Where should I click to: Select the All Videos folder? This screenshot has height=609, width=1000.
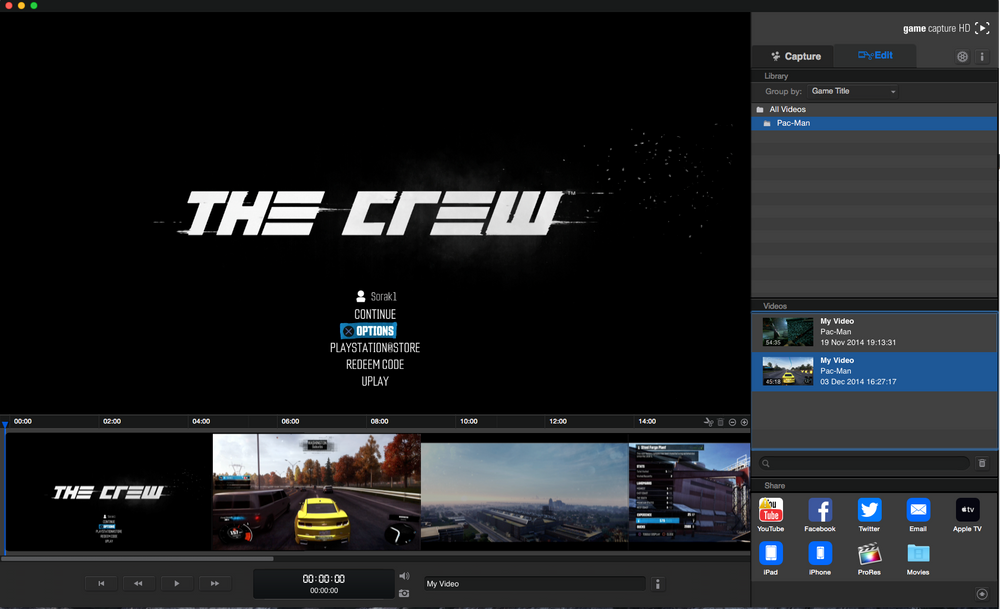pos(874,110)
